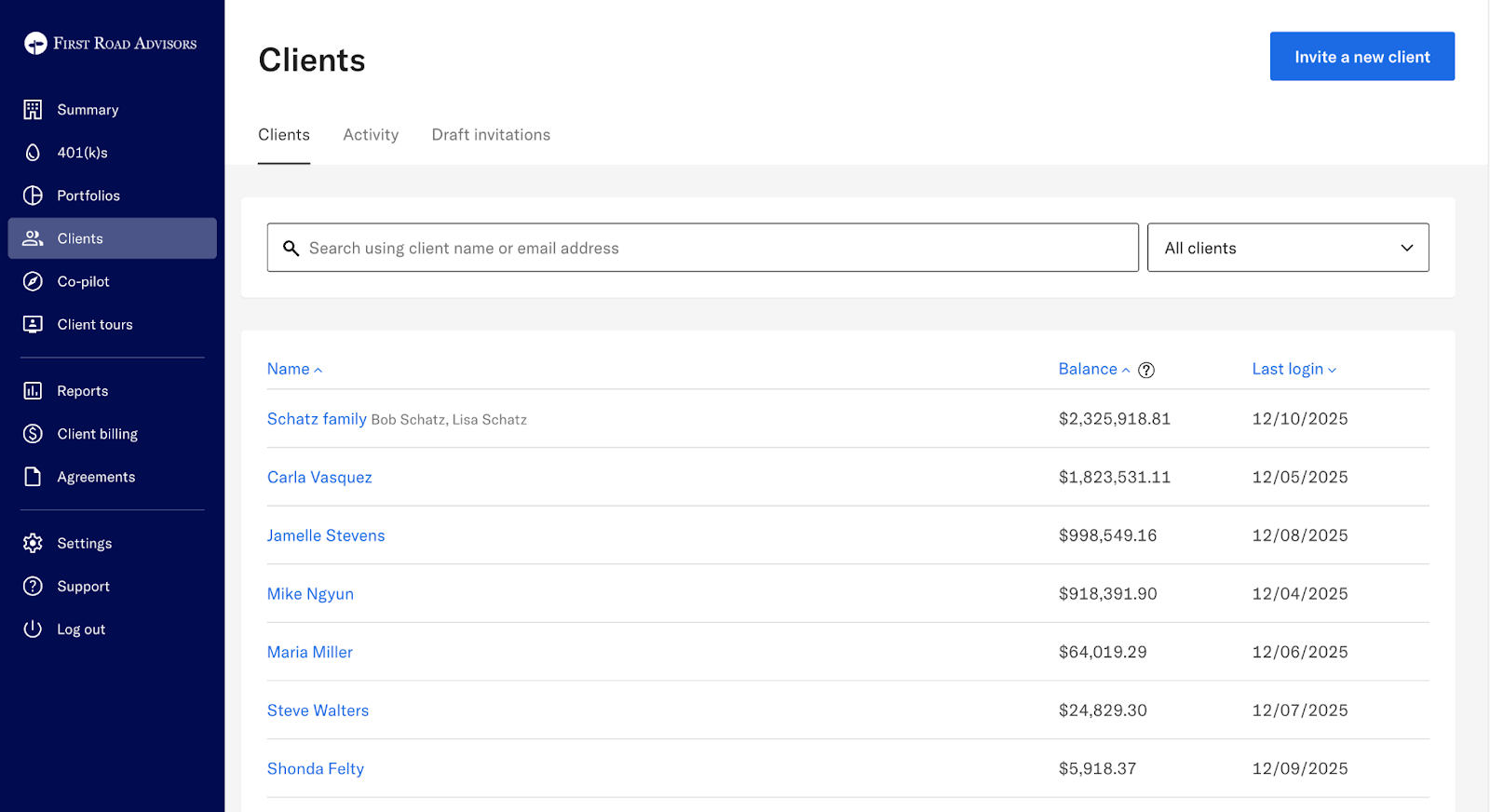The height and width of the screenshot is (812, 1490).
Task: Click the Portfolios pie chart icon
Action: click(33, 196)
